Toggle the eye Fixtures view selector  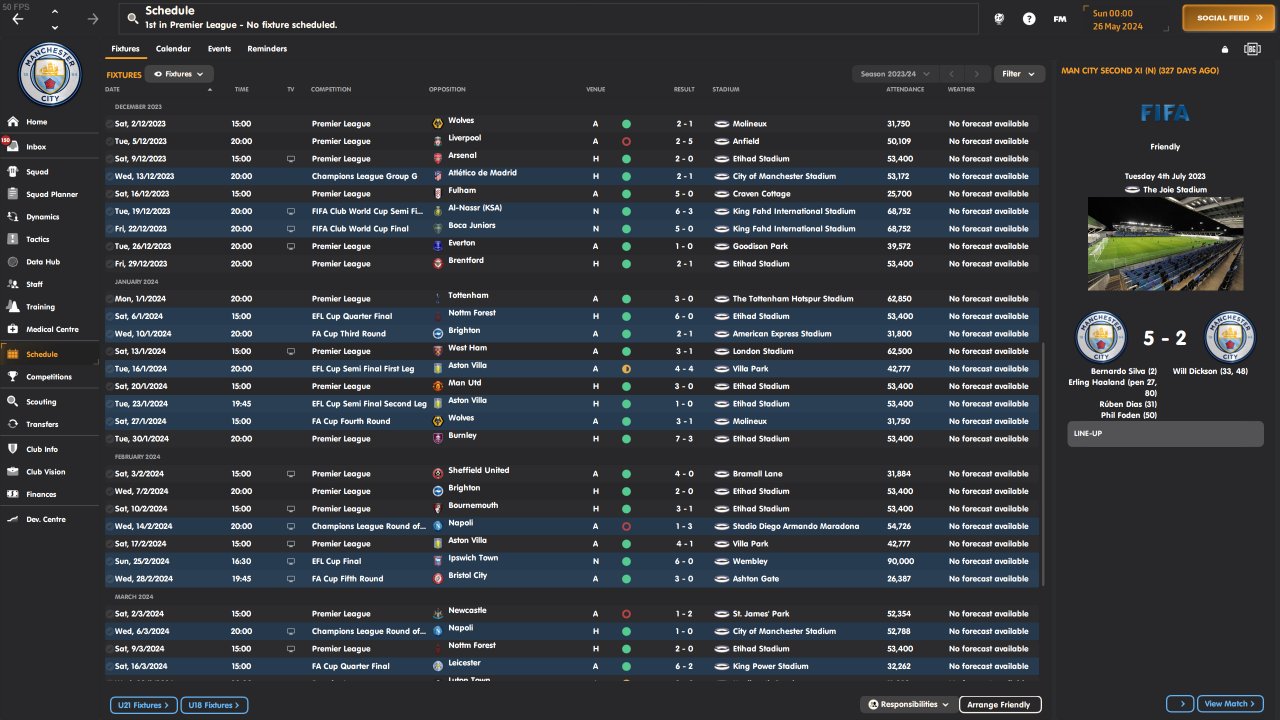(180, 74)
